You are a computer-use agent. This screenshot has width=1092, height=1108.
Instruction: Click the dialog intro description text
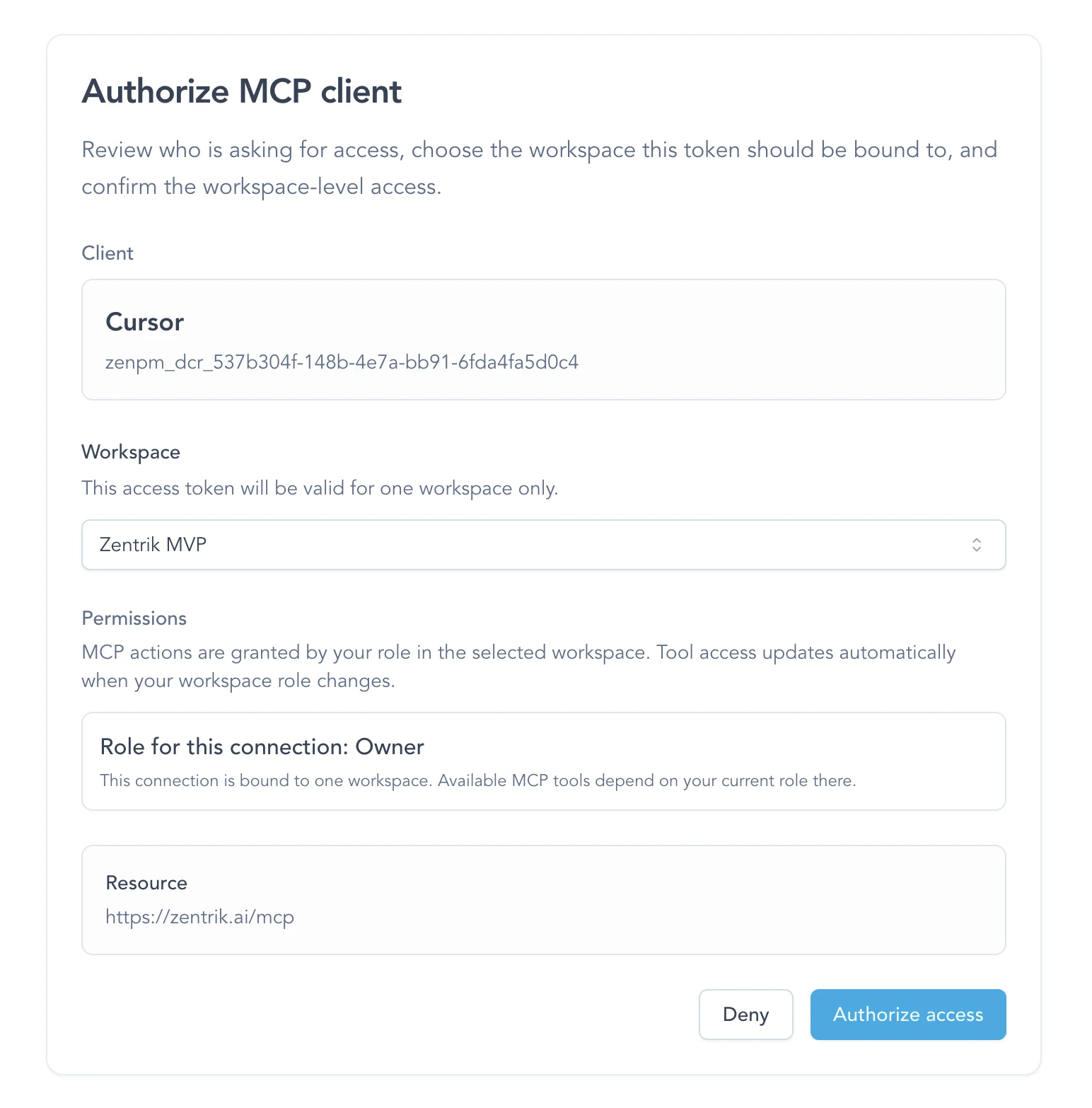click(540, 168)
